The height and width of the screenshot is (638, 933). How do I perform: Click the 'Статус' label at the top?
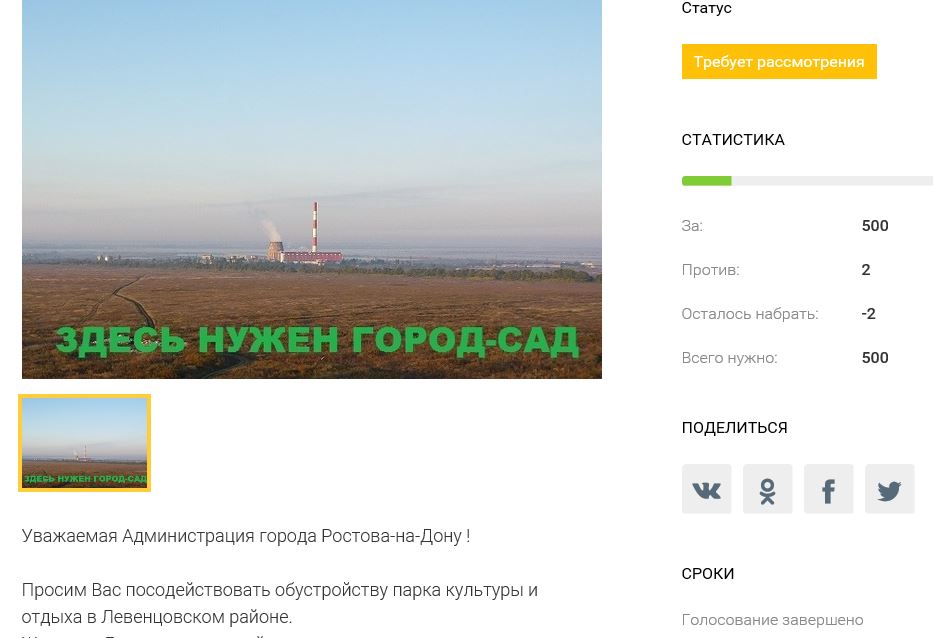point(706,8)
